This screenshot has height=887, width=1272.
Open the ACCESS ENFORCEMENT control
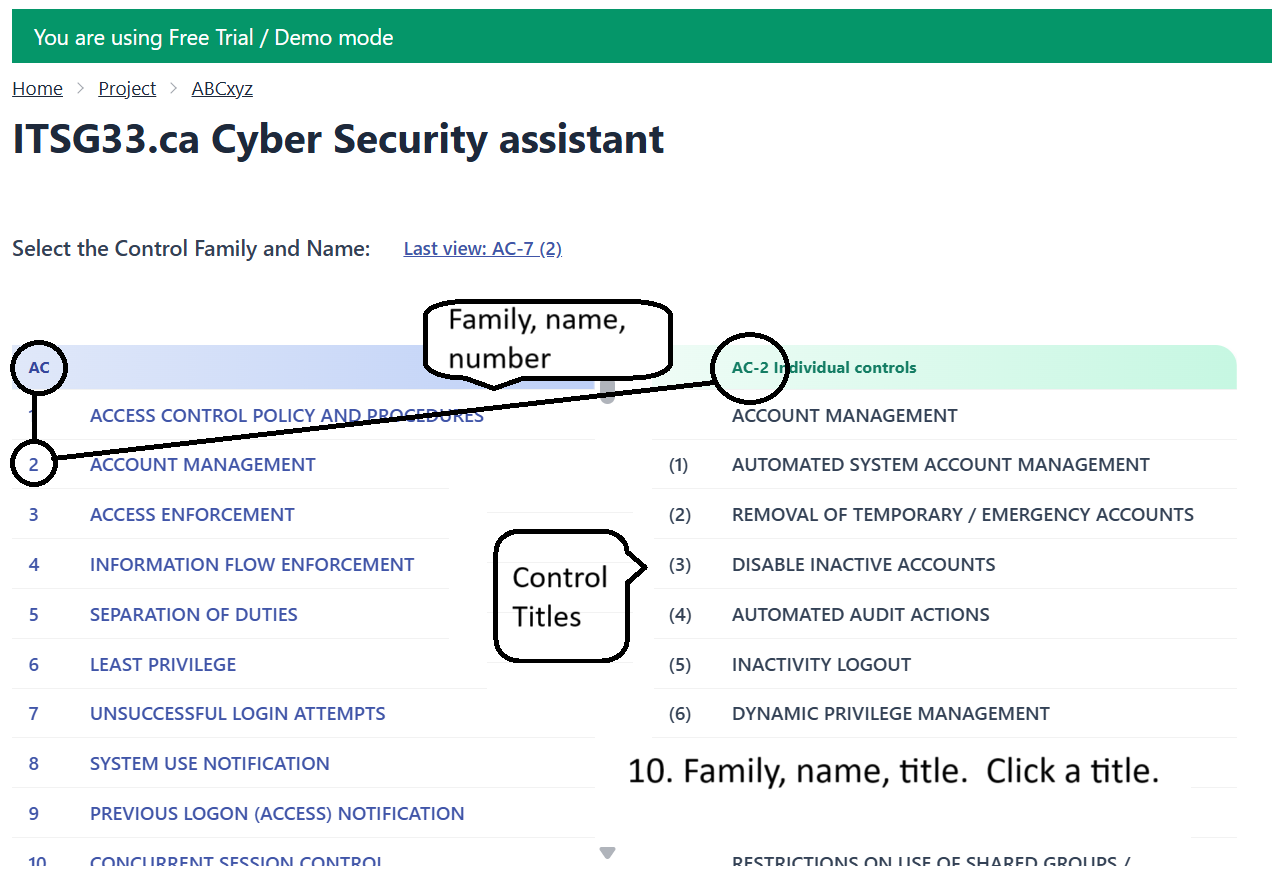pyautogui.click(x=192, y=515)
